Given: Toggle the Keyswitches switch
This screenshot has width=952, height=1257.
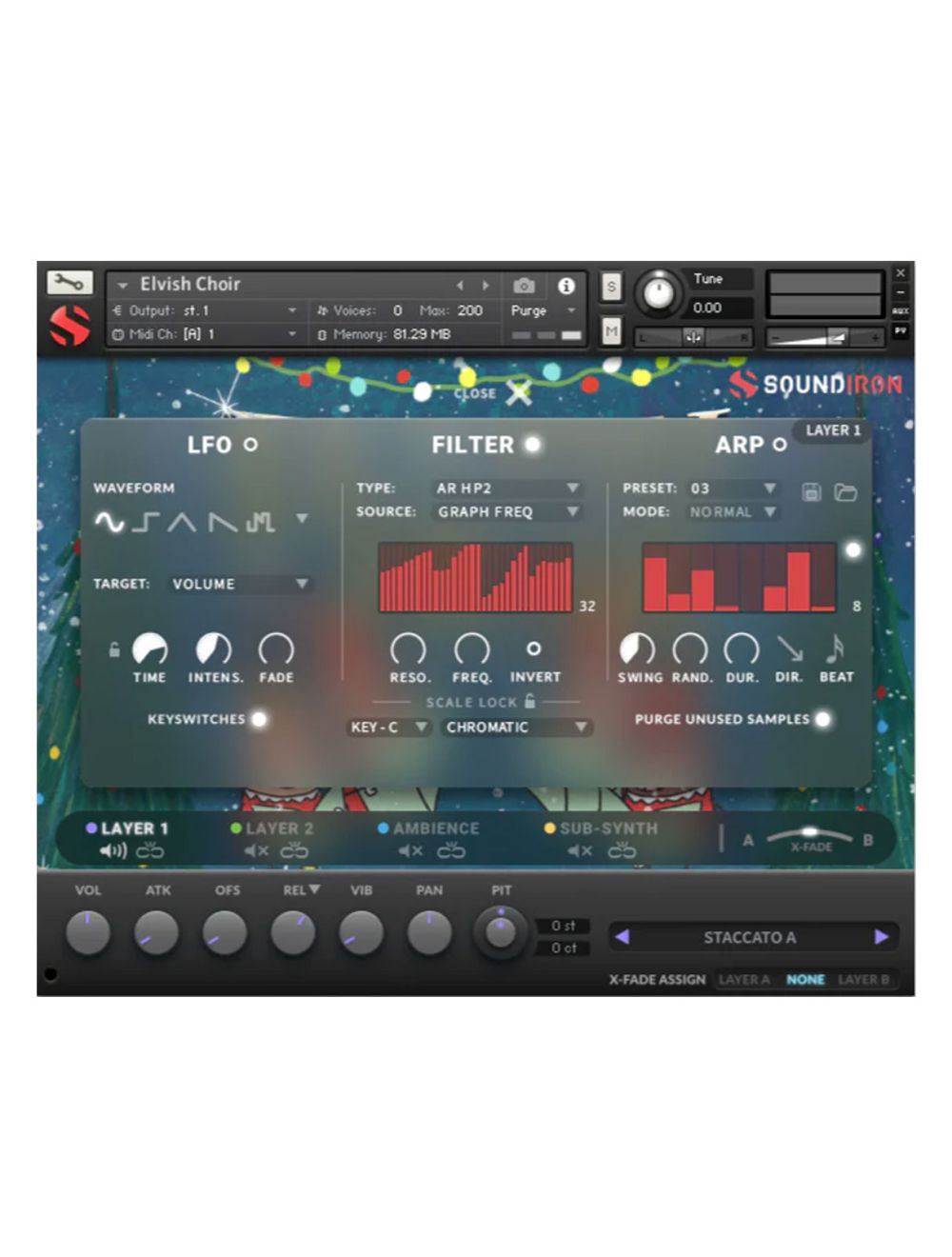Looking at the screenshot, I should [x=258, y=719].
